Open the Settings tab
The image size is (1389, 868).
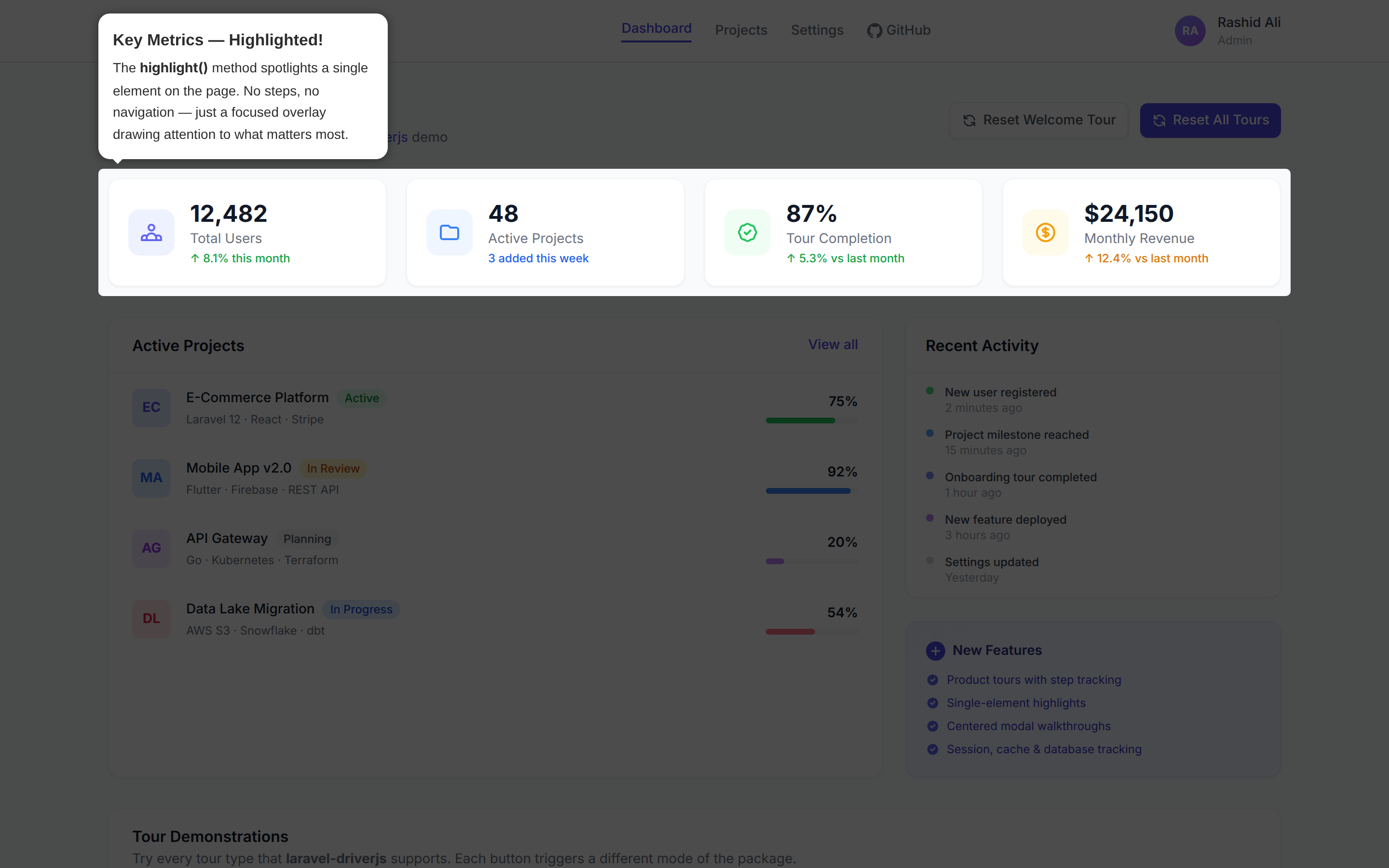pyautogui.click(x=817, y=30)
